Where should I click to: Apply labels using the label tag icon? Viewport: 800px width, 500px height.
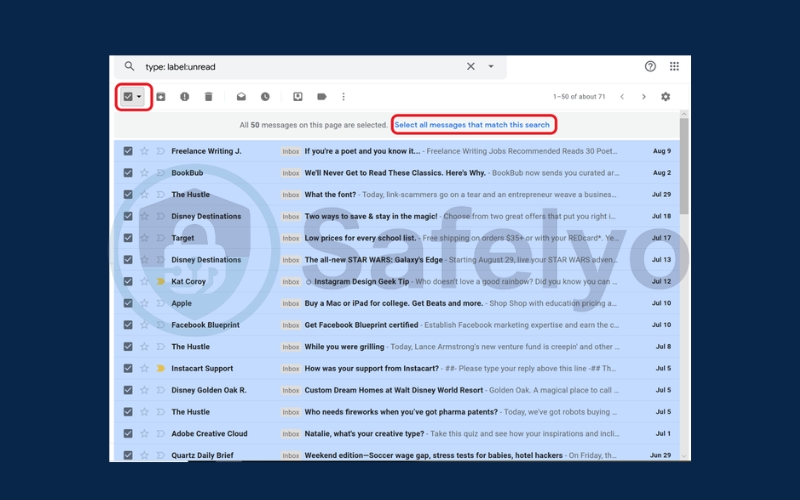point(321,96)
